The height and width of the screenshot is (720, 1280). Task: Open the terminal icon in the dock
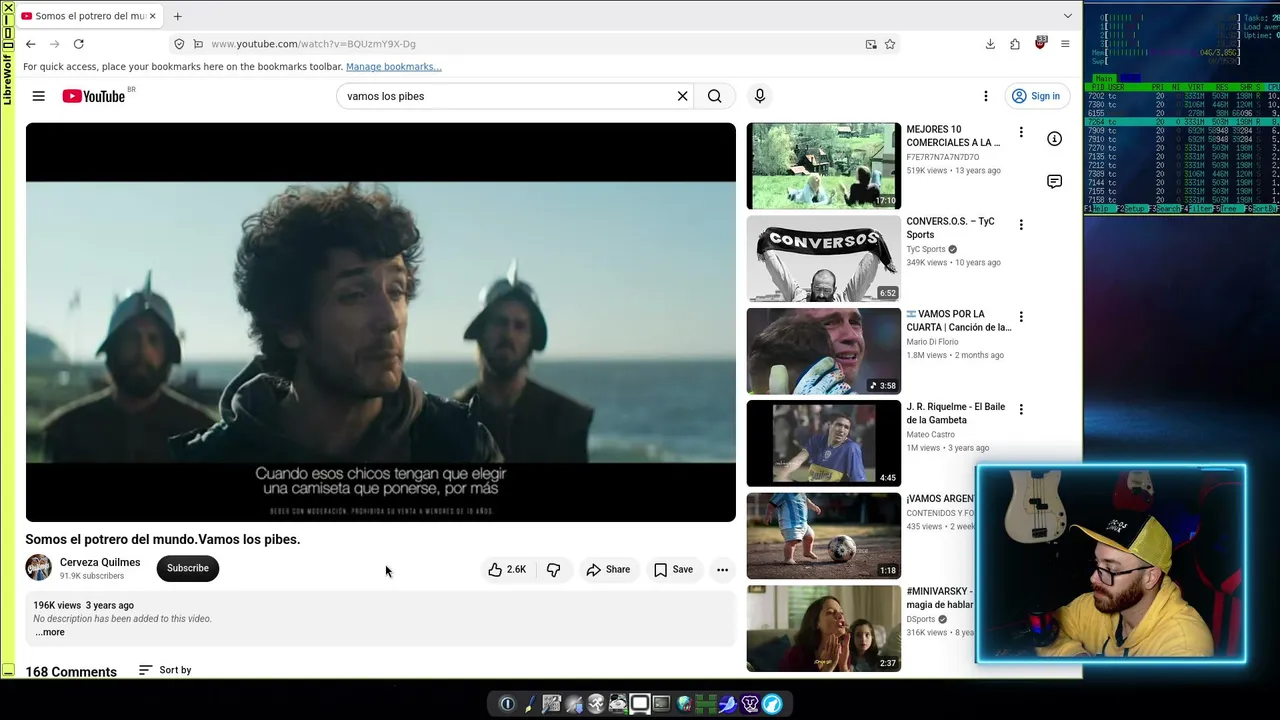pyautogui.click(x=662, y=704)
